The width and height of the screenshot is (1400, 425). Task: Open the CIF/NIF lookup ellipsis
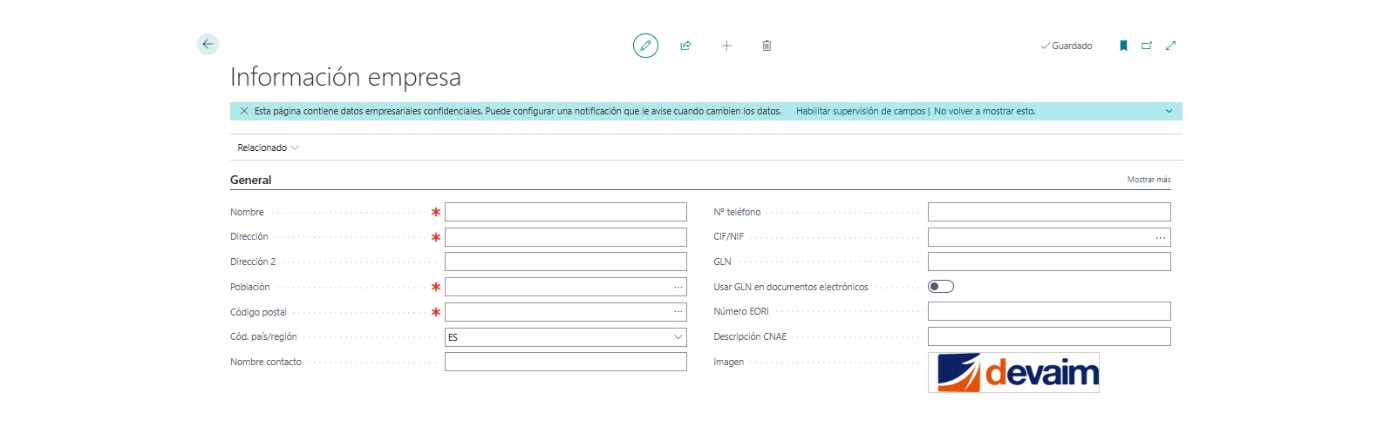click(x=1160, y=238)
